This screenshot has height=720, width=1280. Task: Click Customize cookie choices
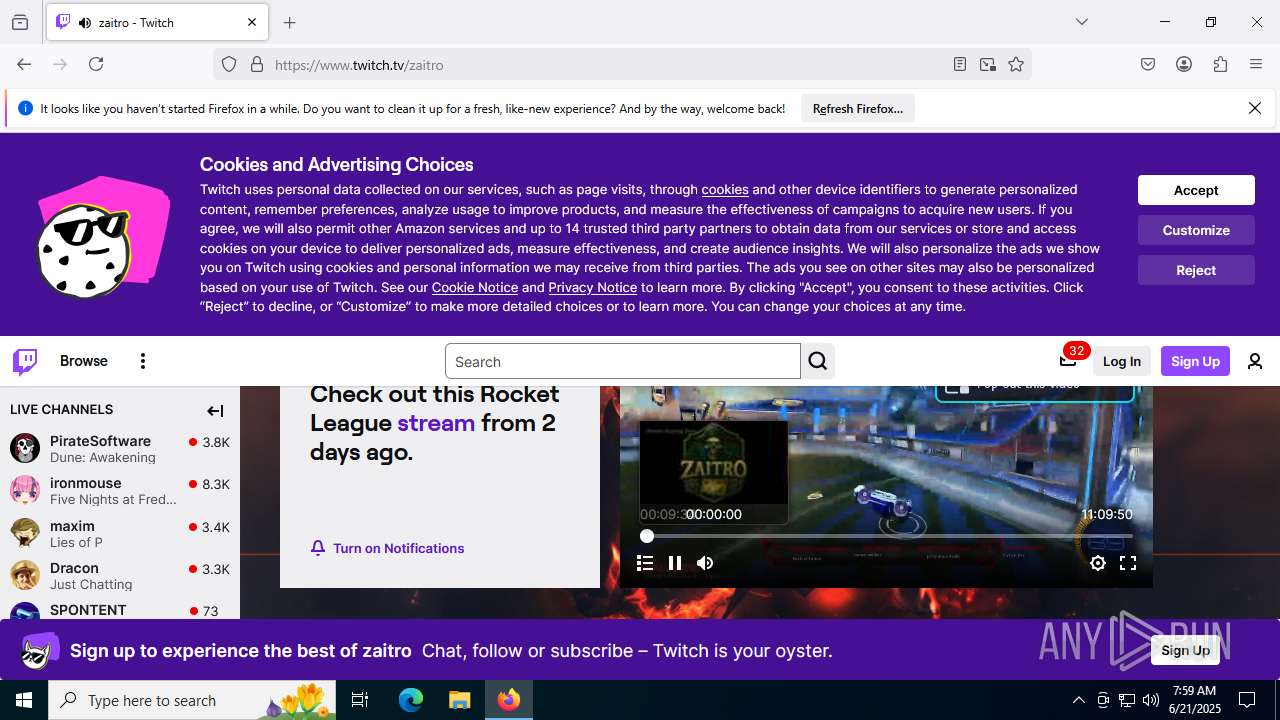click(1196, 230)
